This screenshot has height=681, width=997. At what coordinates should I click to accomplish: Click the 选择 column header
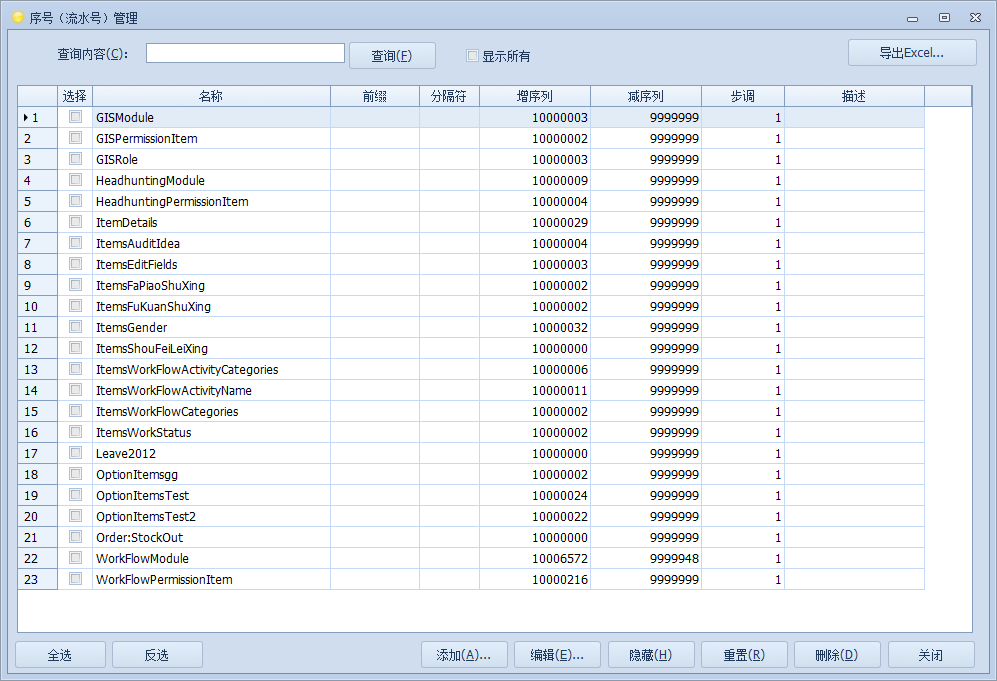(75, 96)
